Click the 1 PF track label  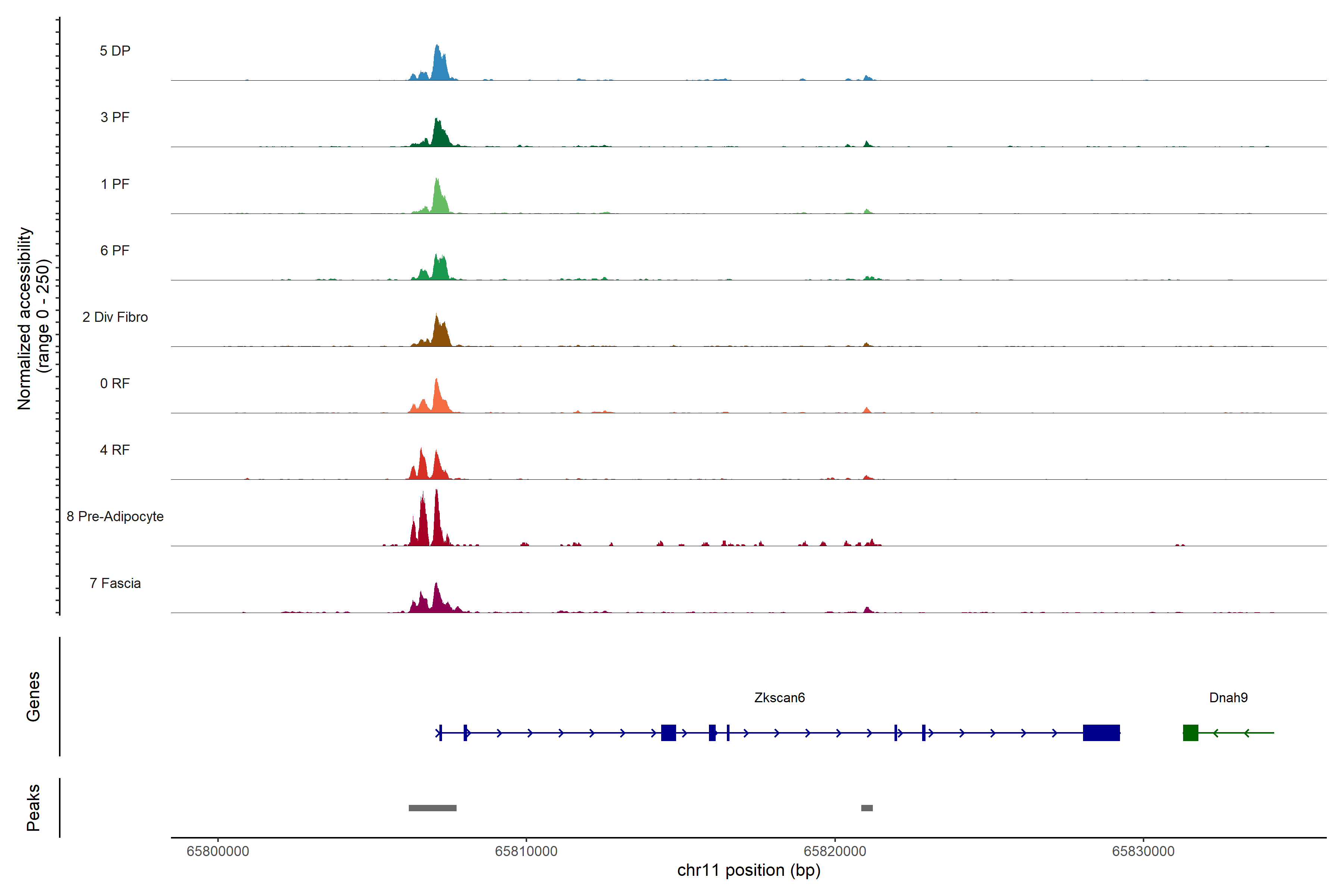click(x=115, y=184)
